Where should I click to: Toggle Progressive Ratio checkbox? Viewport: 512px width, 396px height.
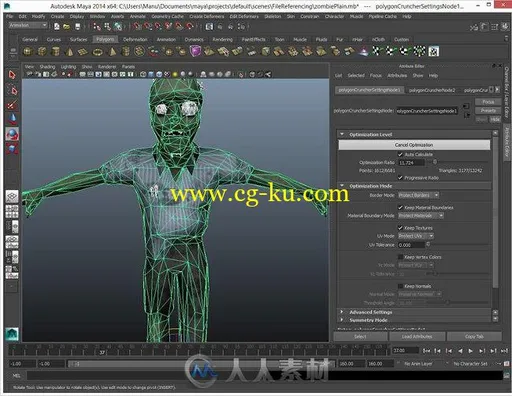click(x=400, y=178)
